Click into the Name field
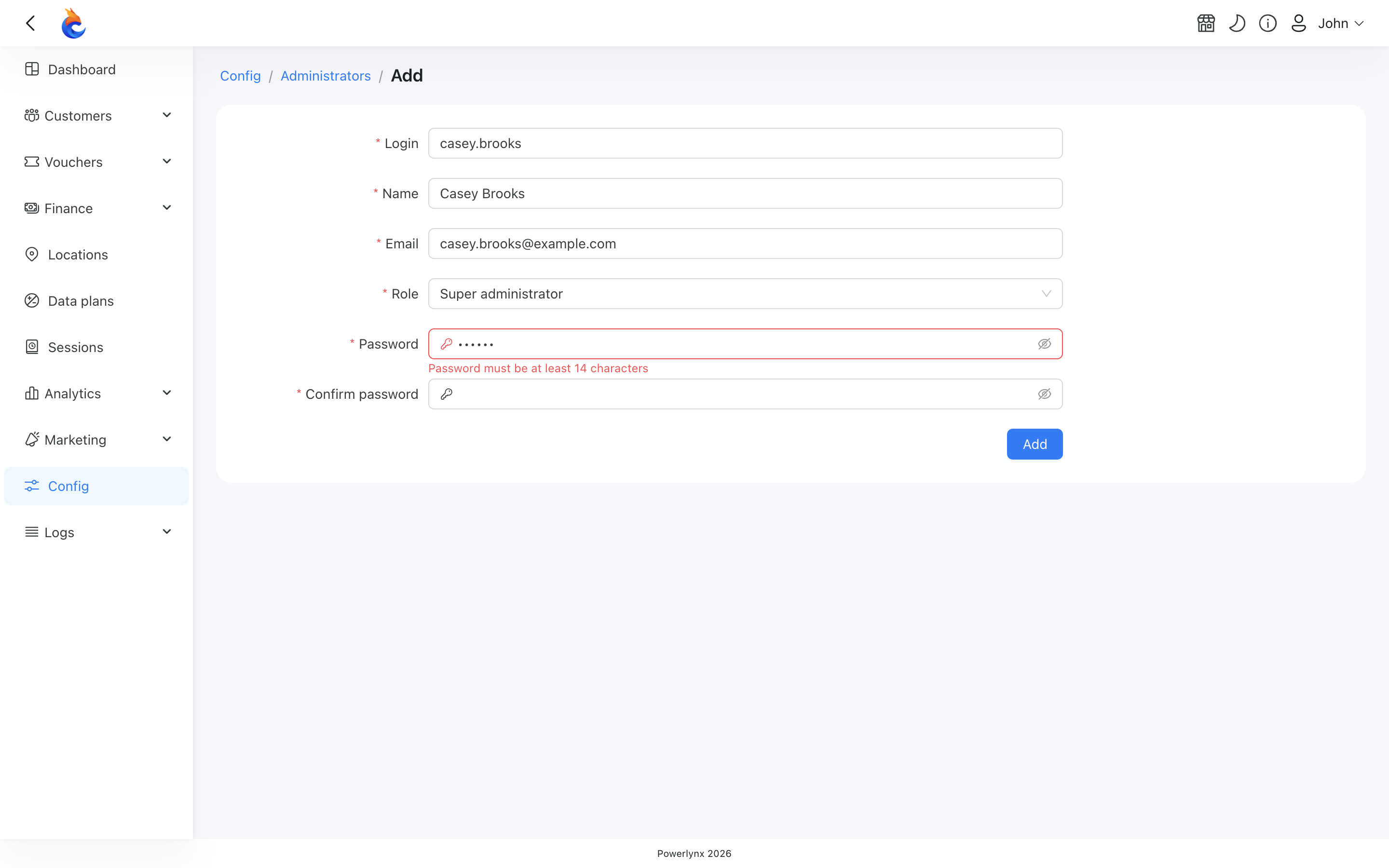Screen dimensions: 1389x868 tap(745, 193)
